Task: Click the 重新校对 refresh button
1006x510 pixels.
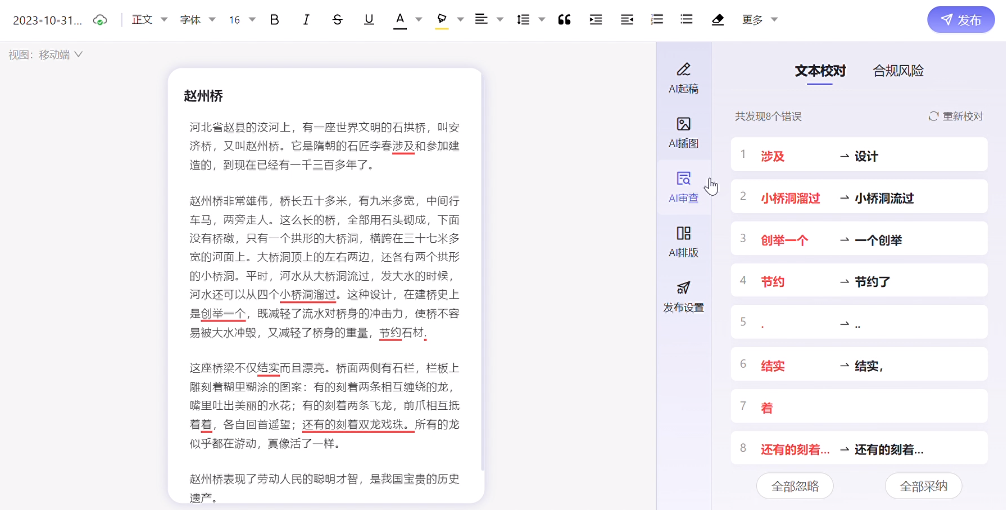Action: (955, 116)
